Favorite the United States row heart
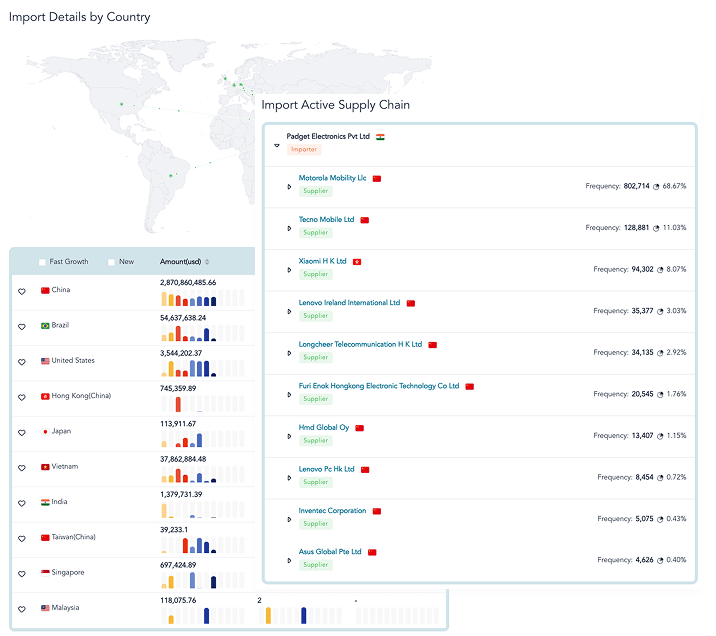 coord(21,362)
